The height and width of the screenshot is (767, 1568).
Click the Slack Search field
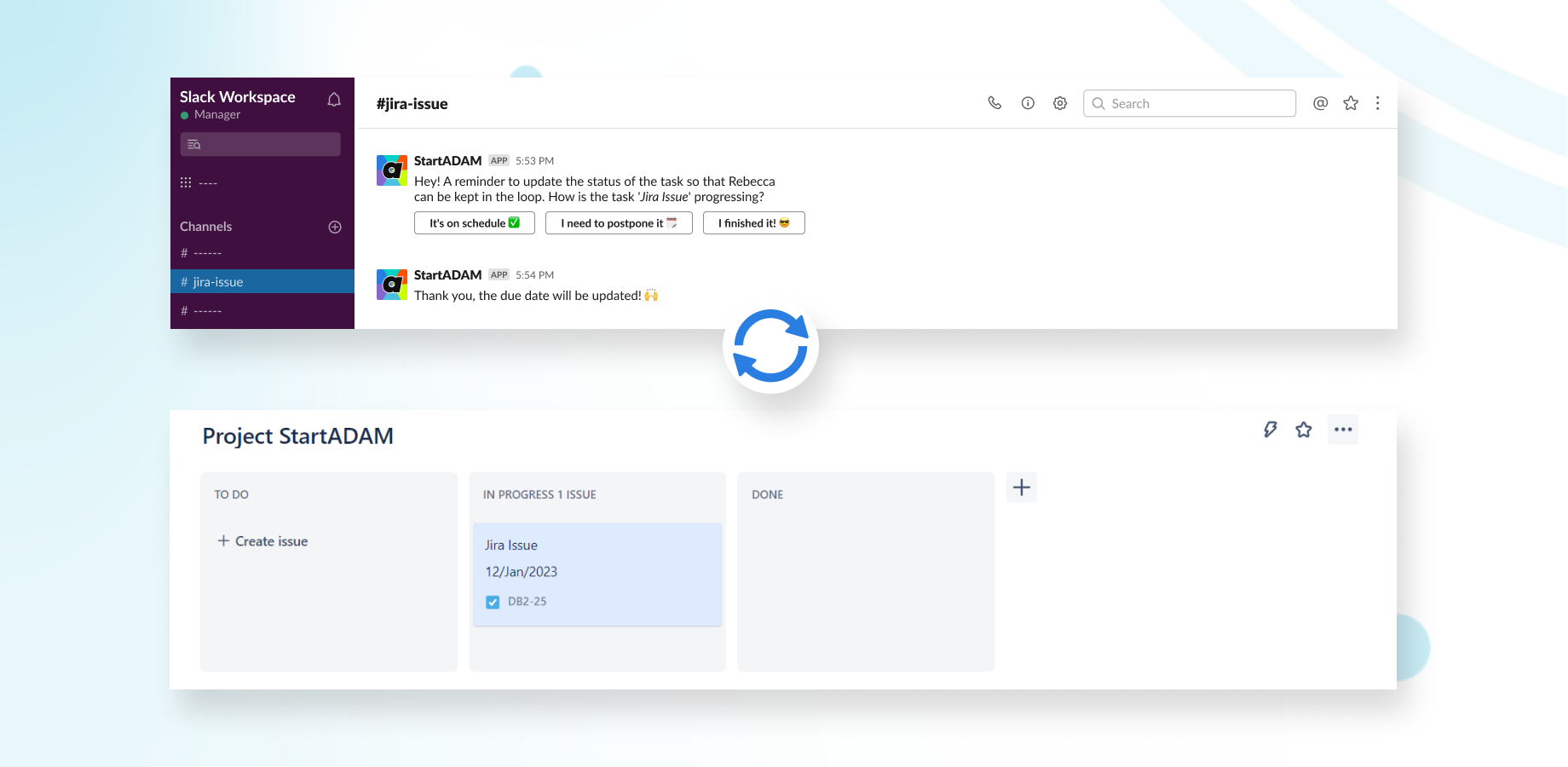pos(1190,103)
